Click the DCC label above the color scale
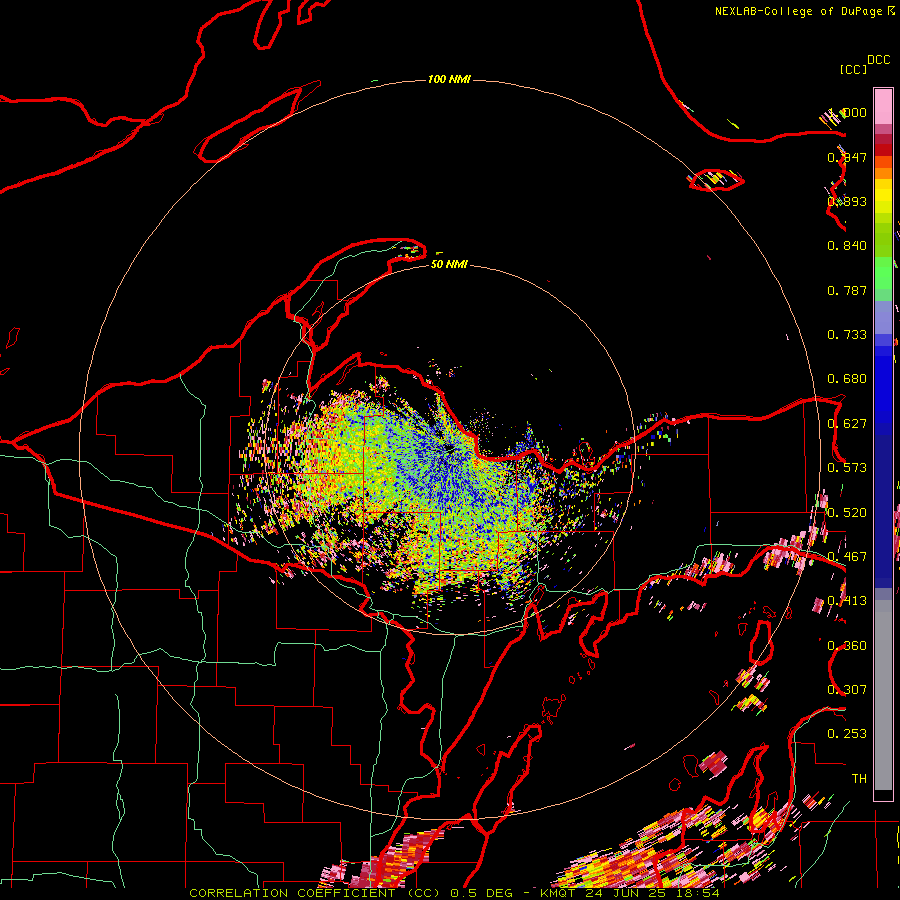Image resolution: width=900 pixels, height=900 pixels. pyautogui.click(x=878, y=60)
